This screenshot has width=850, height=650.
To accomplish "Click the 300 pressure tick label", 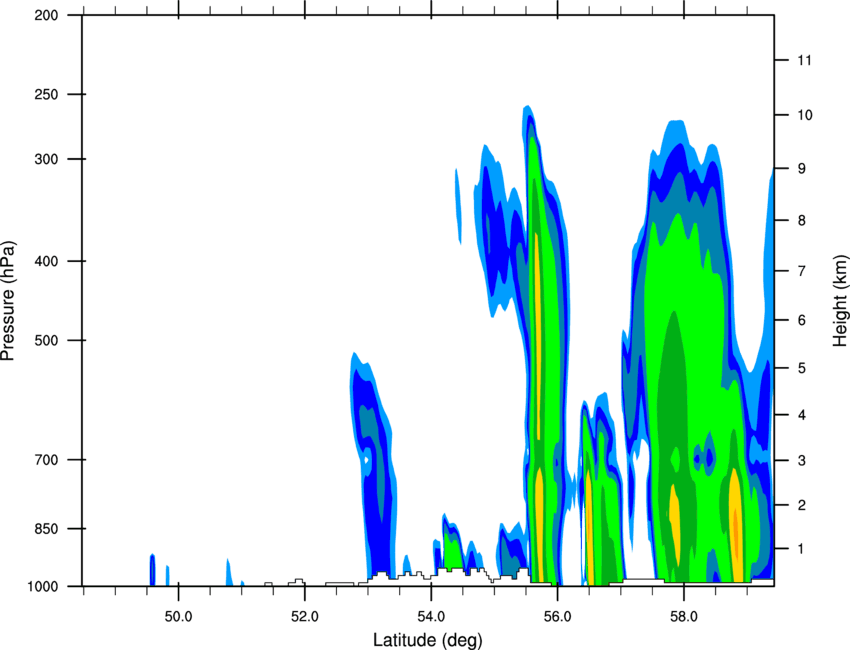I will tap(46, 159).
